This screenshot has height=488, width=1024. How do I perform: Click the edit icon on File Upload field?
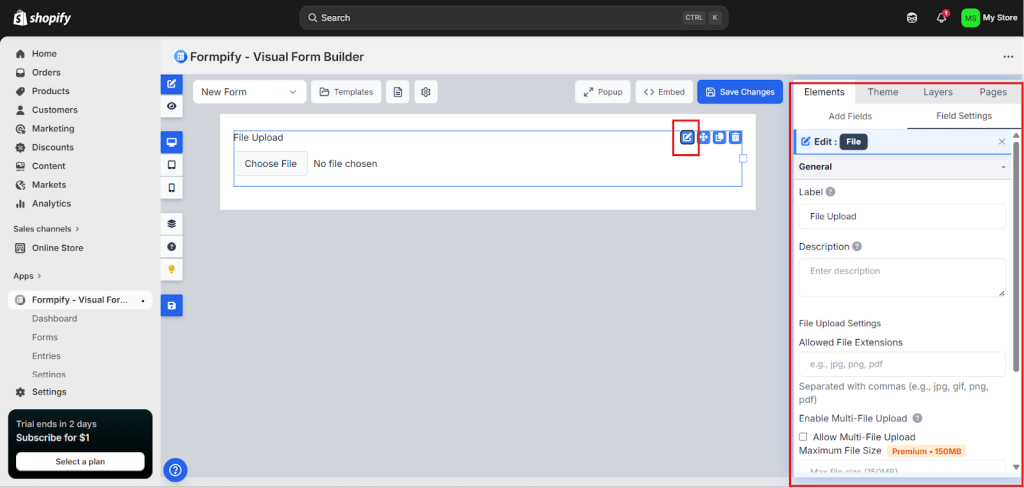[687, 137]
